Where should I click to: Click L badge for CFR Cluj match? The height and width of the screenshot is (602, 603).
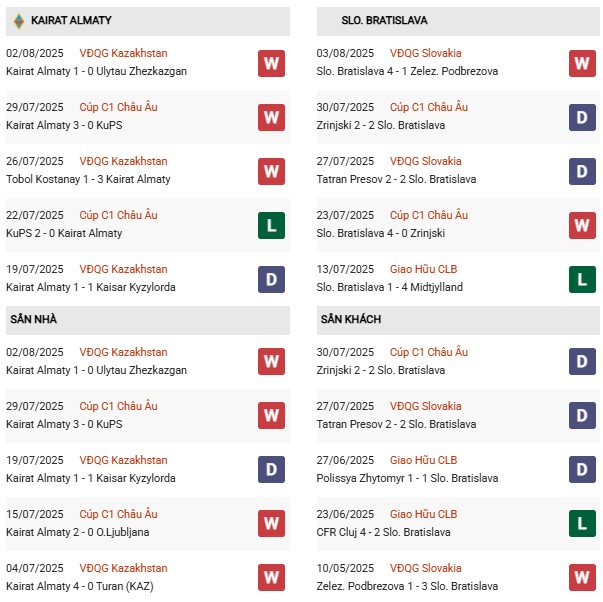[x=583, y=524]
